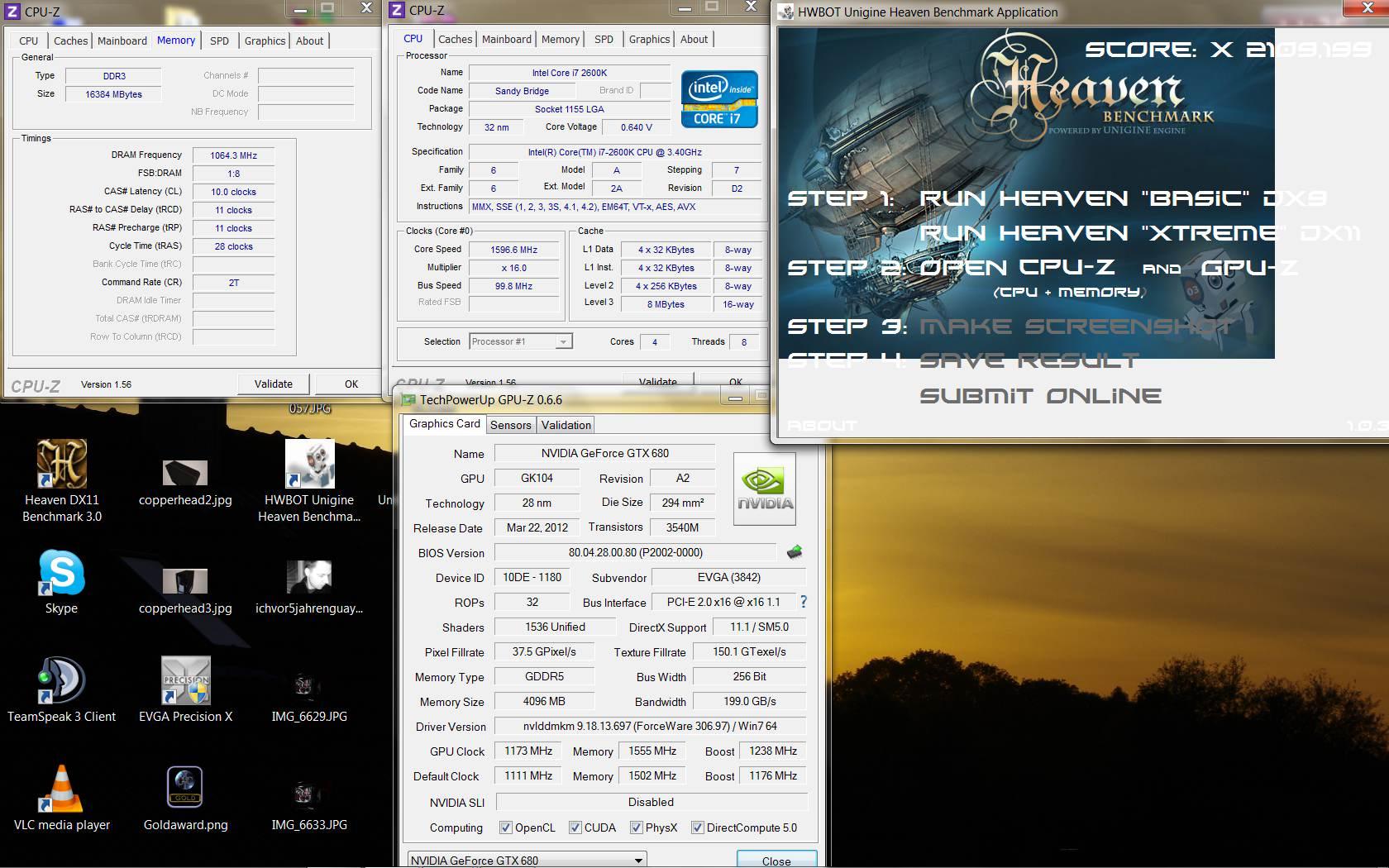The width and height of the screenshot is (1389, 868).
Task: Switch to Caches tab in Memory CPU-Z window
Action: tap(70, 41)
